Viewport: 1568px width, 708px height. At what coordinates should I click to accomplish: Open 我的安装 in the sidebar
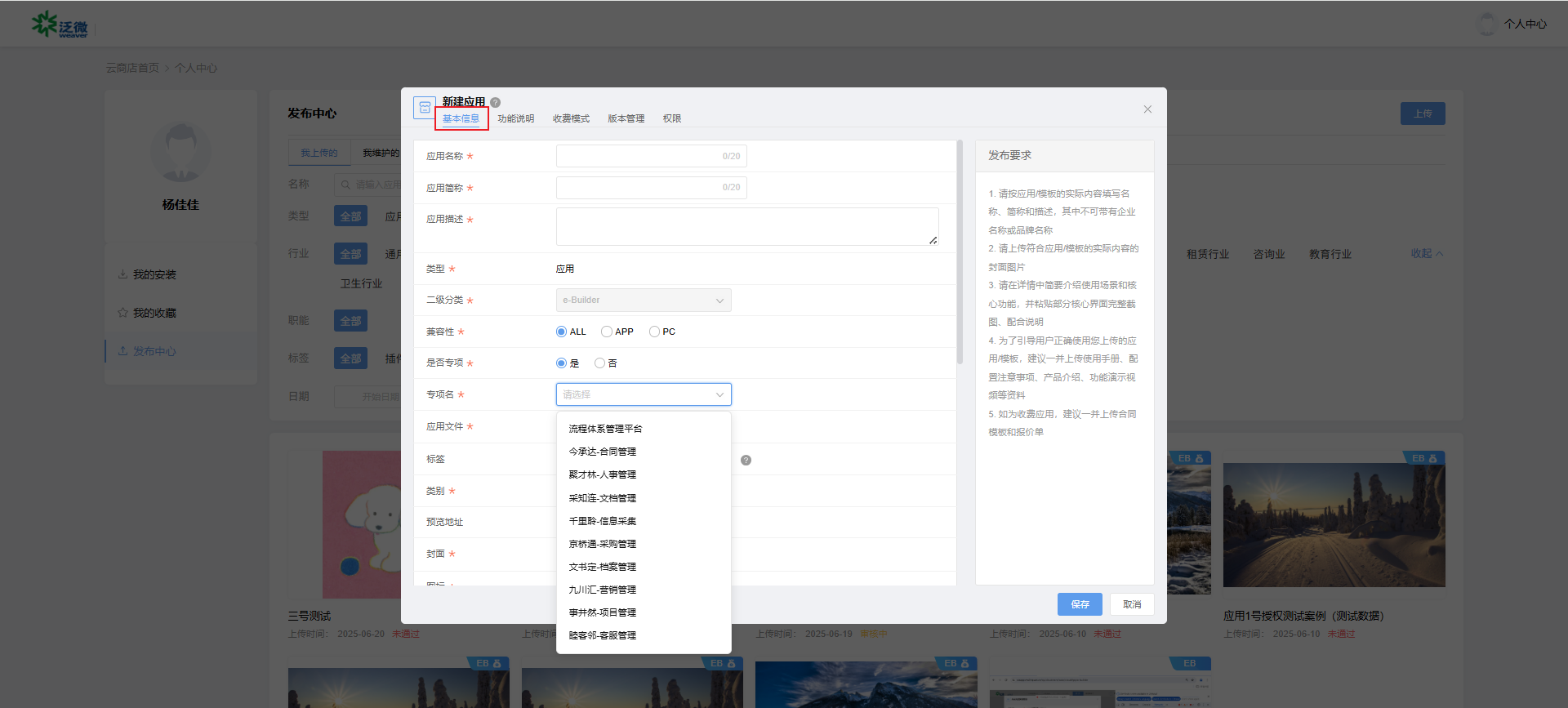click(154, 274)
